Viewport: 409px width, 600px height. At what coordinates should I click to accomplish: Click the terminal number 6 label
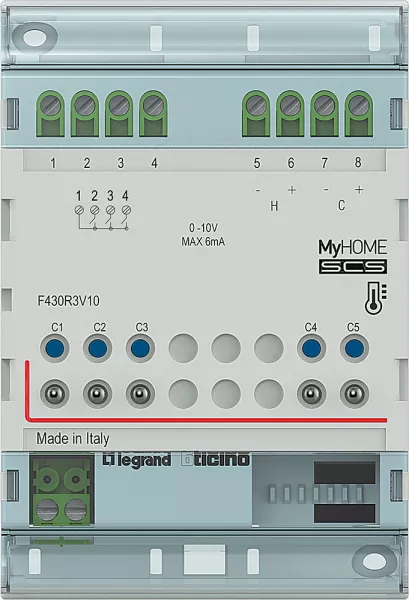pyautogui.click(x=291, y=163)
